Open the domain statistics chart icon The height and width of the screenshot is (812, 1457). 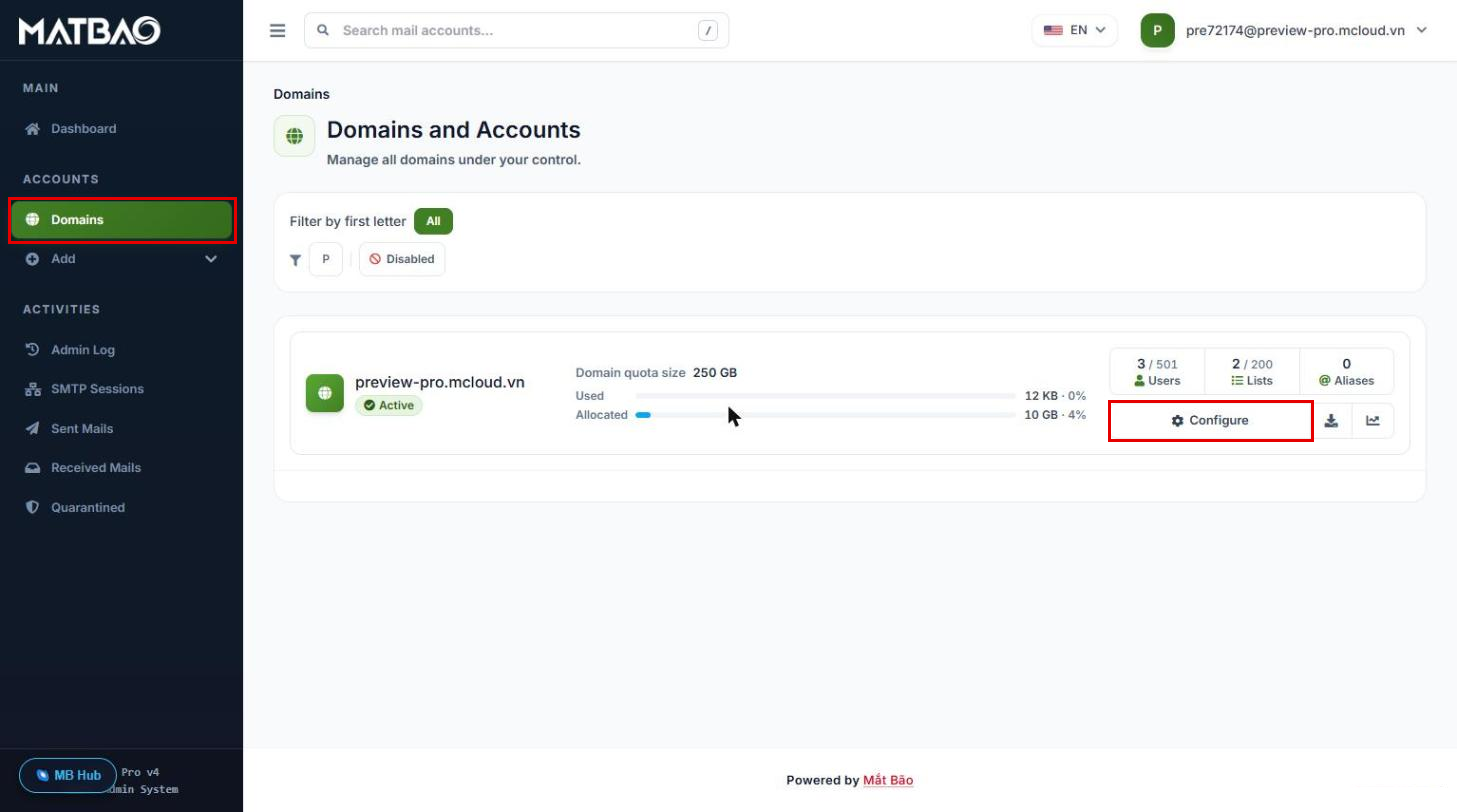1373,421
